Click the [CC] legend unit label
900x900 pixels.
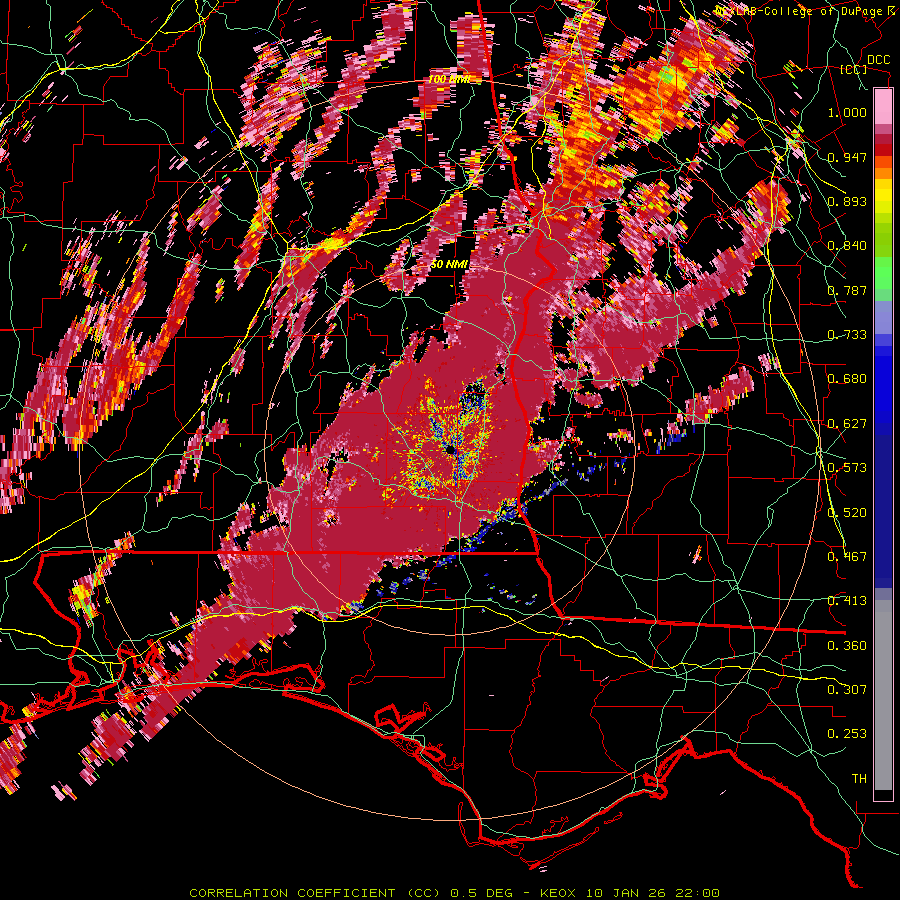[x=854, y=69]
